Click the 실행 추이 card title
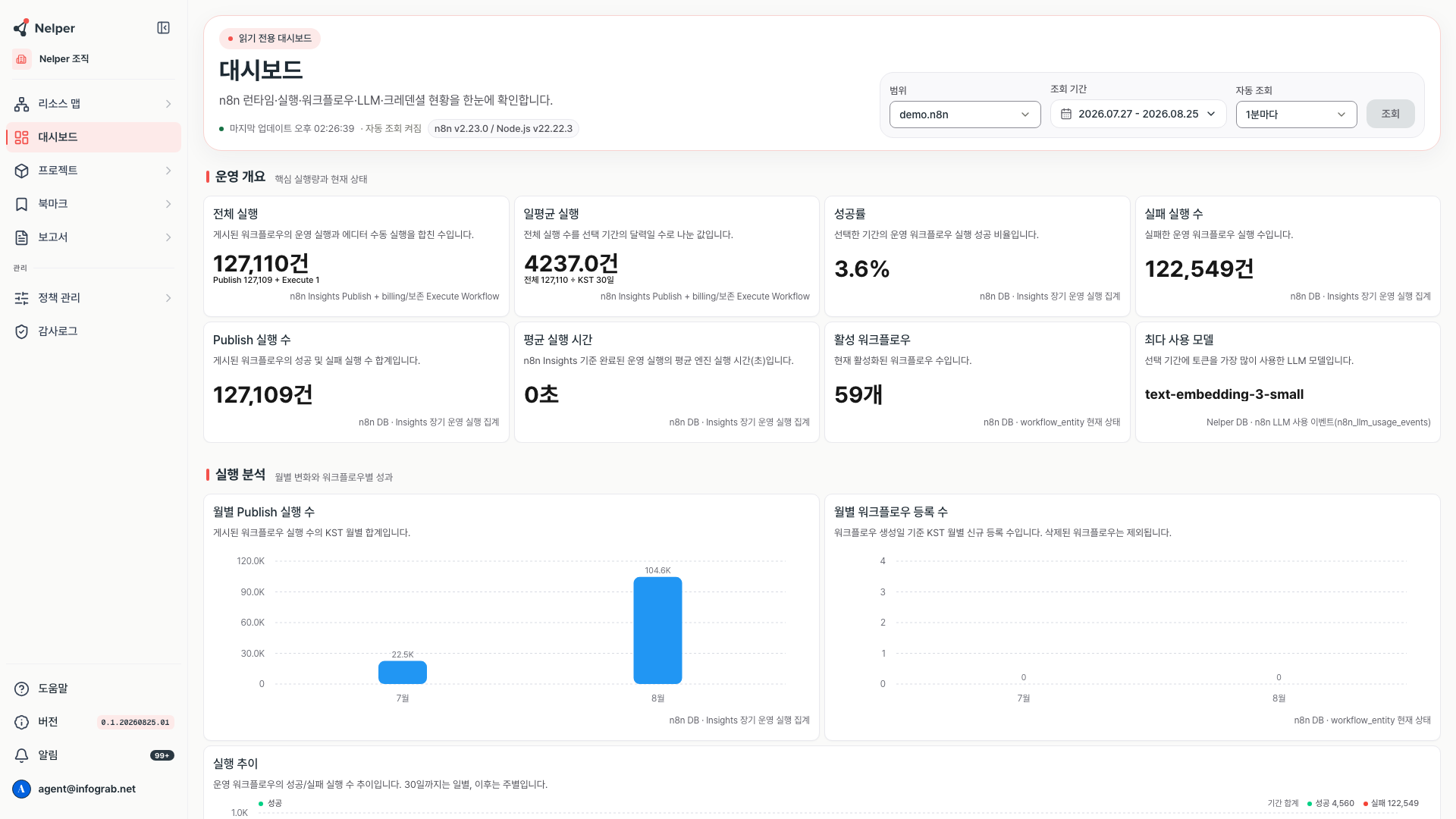The height and width of the screenshot is (819, 1456). 235,764
